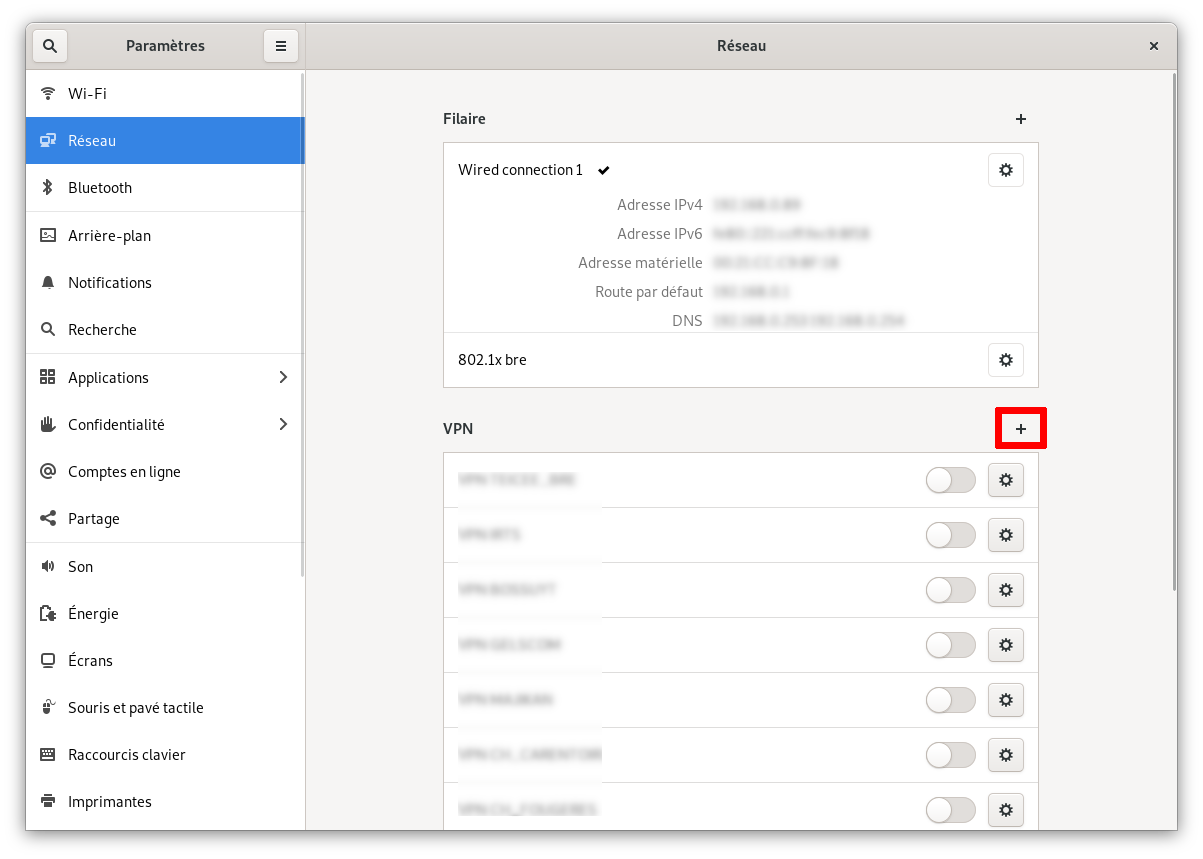The height and width of the screenshot is (859, 1203).
Task: Add a new VPN with the plus button
Action: pyautogui.click(x=1021, y=429)
